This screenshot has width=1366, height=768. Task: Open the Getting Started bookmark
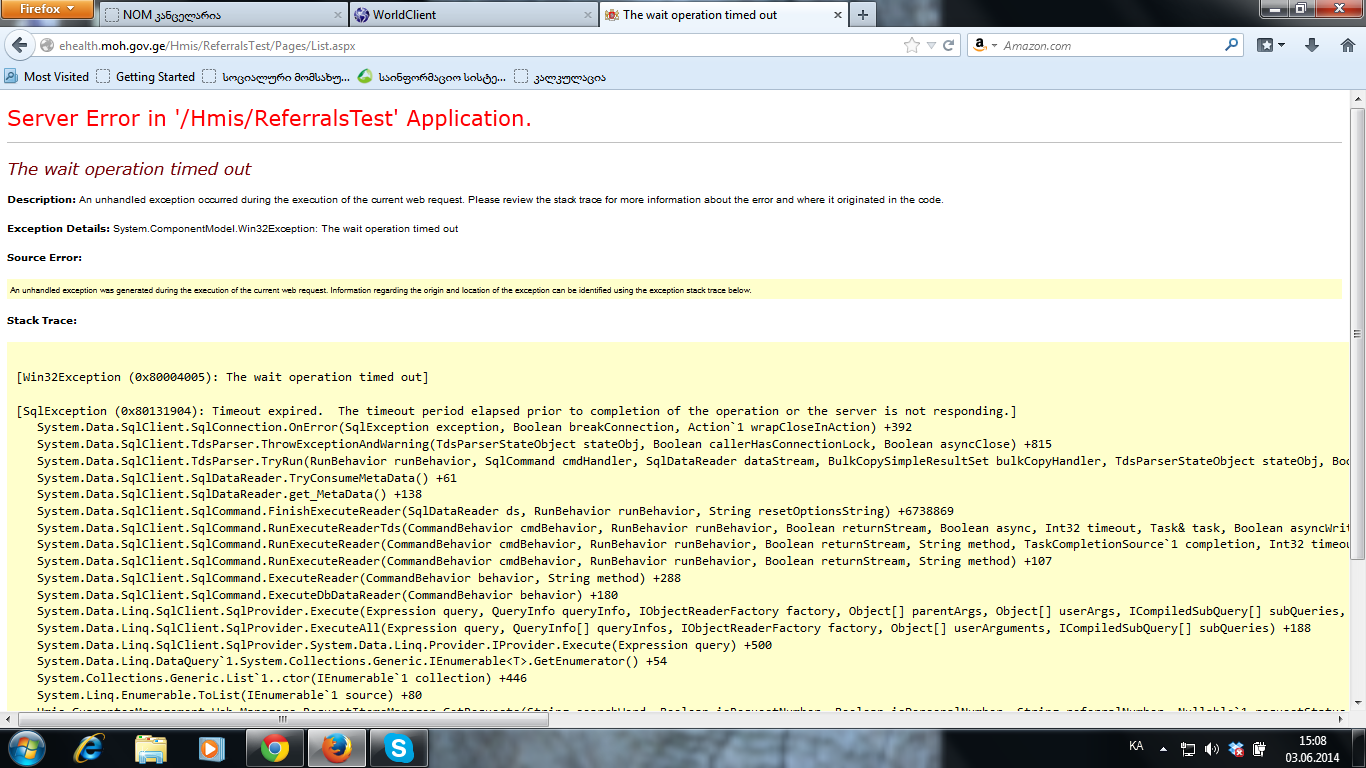click(x=146, y=77)
